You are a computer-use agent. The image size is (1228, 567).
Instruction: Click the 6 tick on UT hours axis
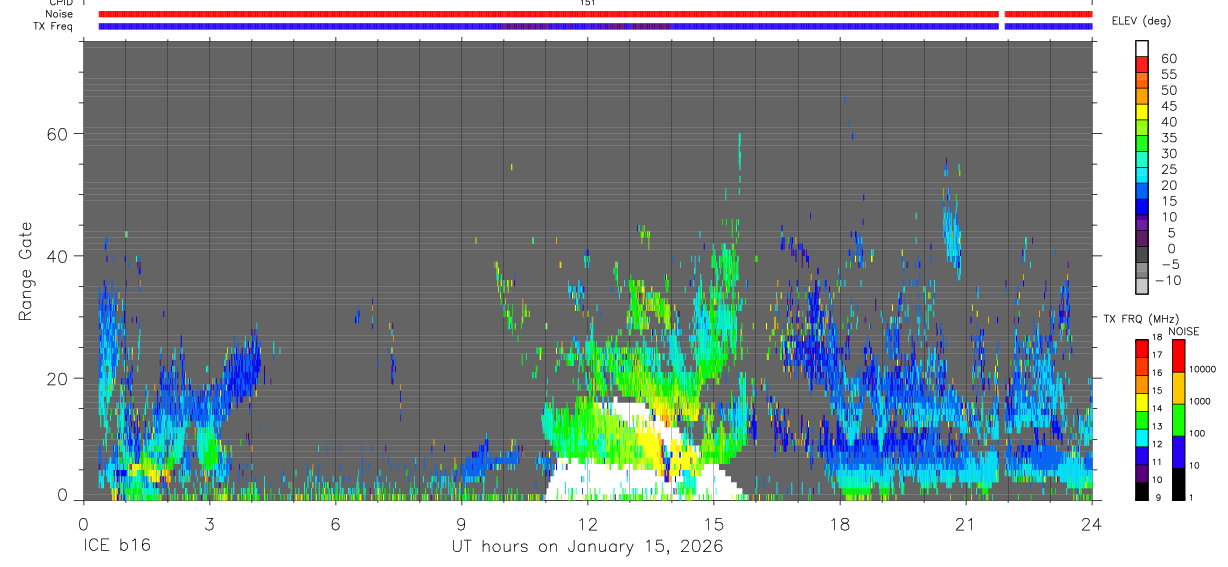[x=335, y=524]
